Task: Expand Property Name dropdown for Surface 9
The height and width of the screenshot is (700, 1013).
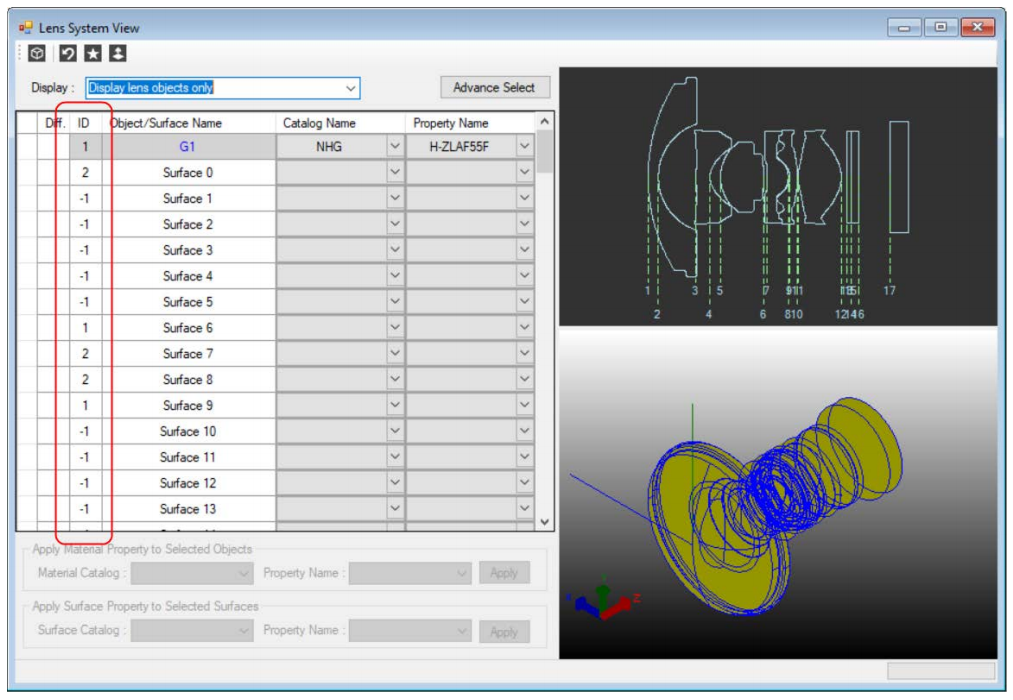Action: (524, 406)
